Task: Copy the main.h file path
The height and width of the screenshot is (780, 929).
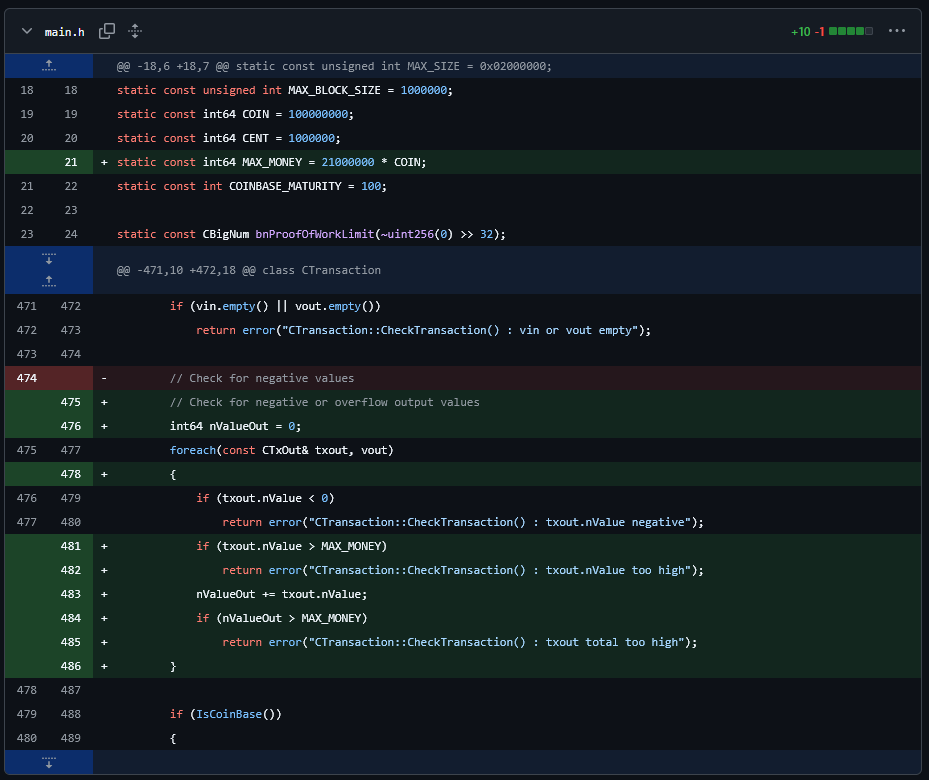Action: click(x=107, y=32)
